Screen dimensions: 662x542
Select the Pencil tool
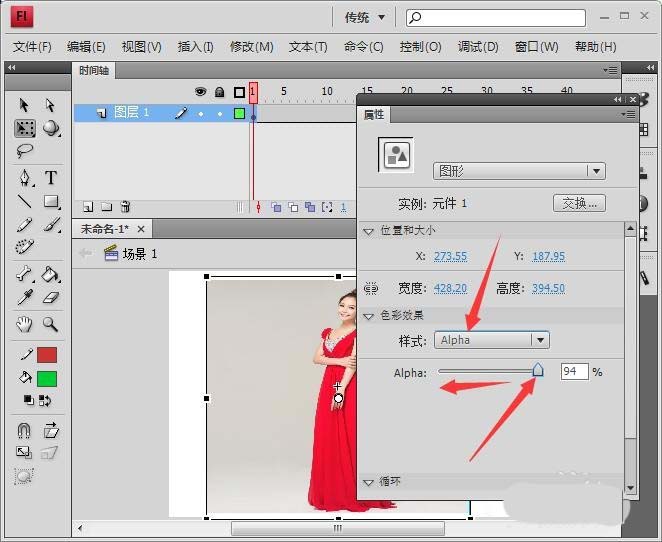point(24,225)
